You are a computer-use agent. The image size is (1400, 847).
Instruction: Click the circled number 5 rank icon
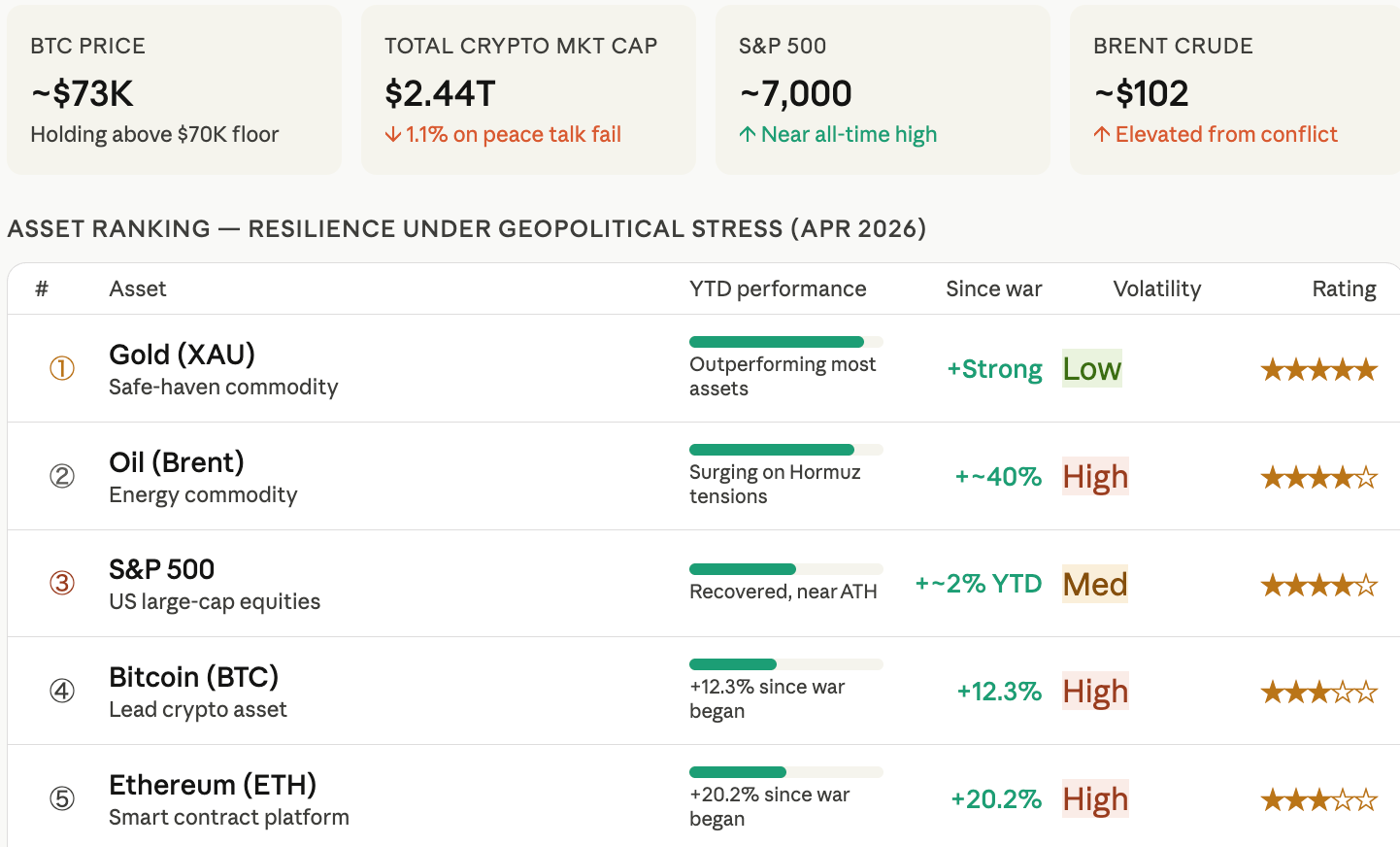(62, 798)
